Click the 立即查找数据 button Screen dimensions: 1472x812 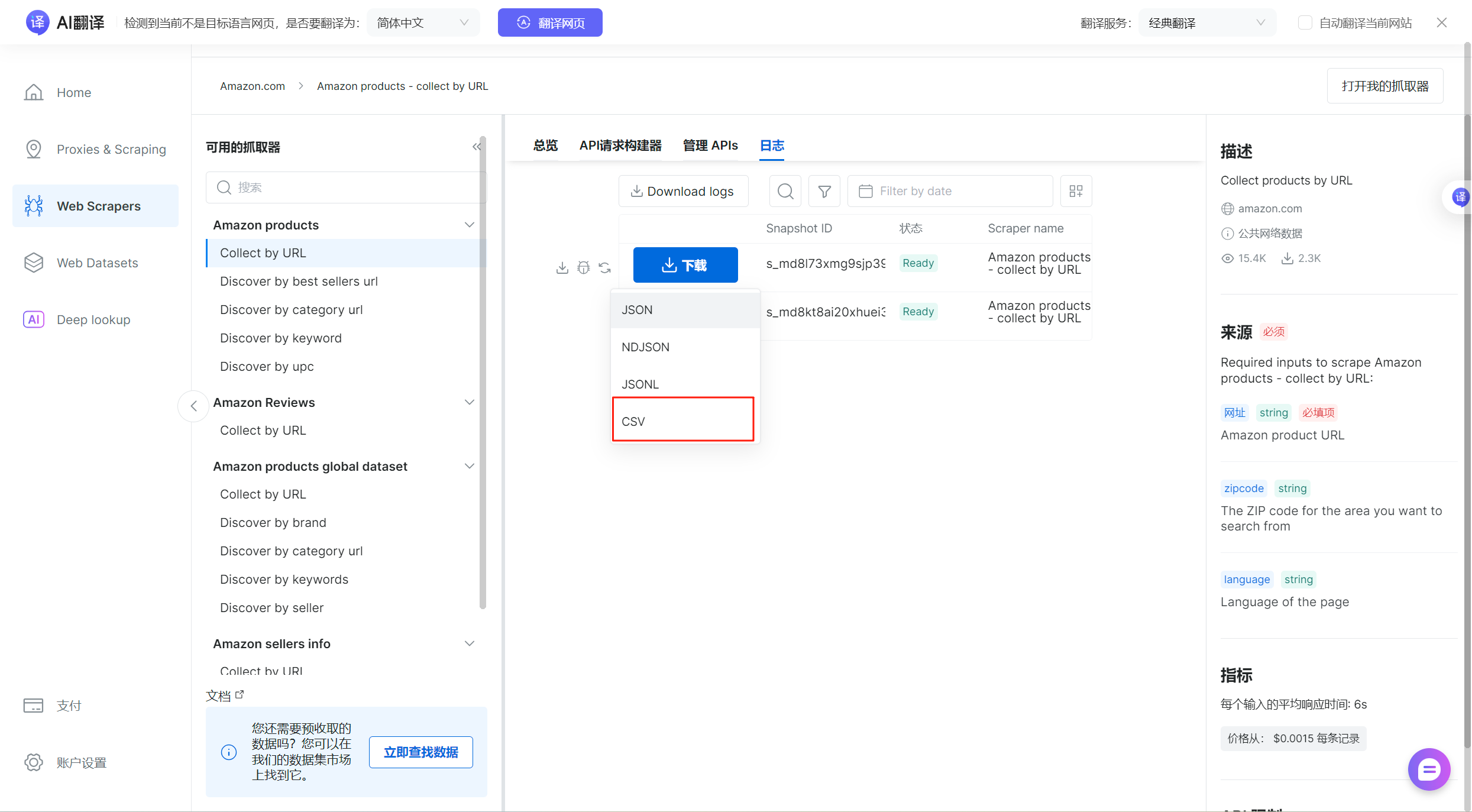420,752
